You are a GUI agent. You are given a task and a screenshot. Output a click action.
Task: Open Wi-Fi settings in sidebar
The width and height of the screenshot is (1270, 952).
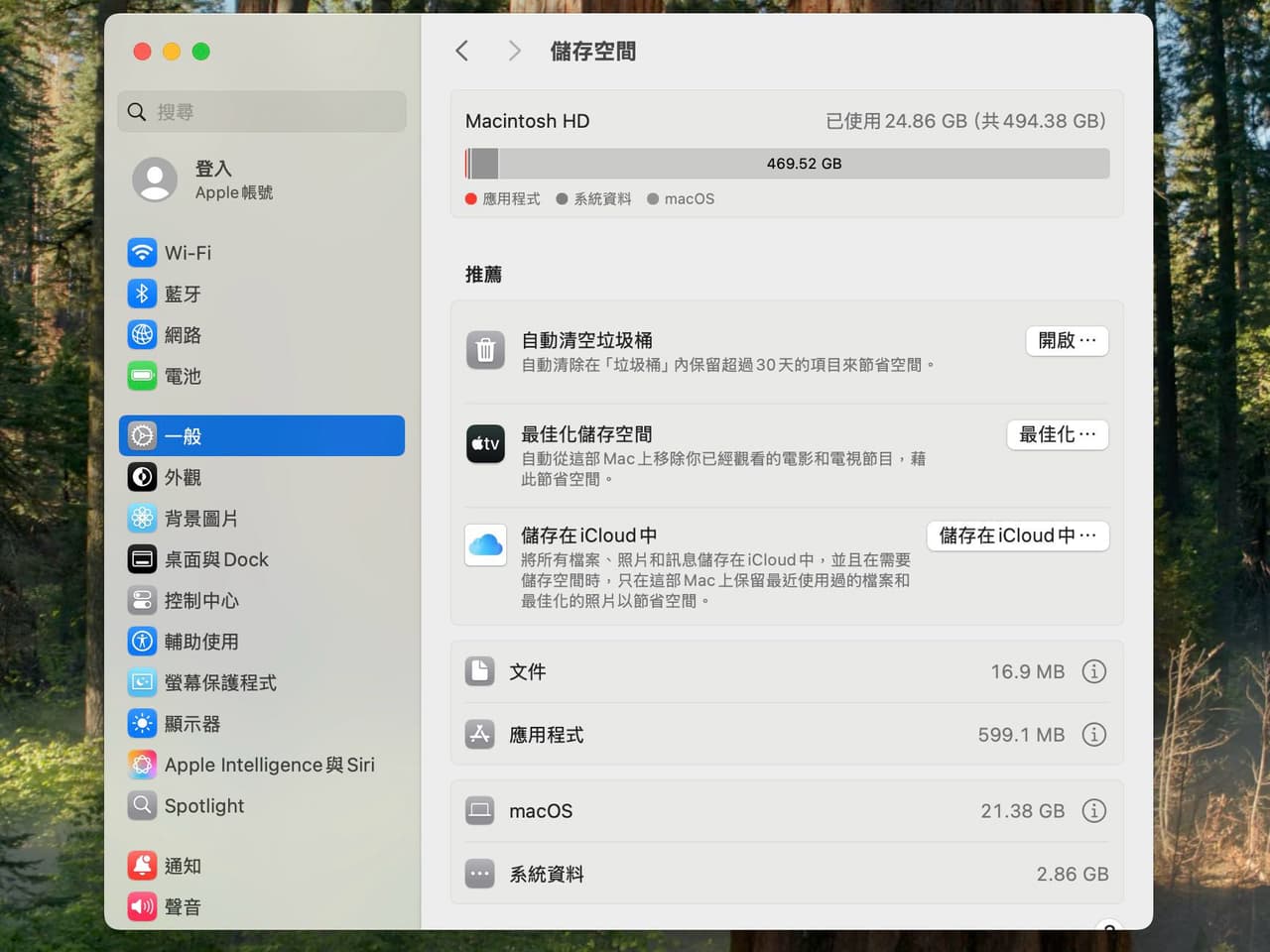click(261, 253)
